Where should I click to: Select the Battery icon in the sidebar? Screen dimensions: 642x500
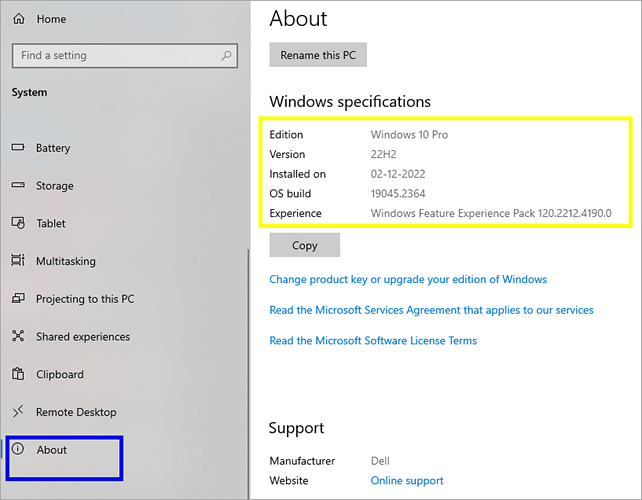point(17,148)
